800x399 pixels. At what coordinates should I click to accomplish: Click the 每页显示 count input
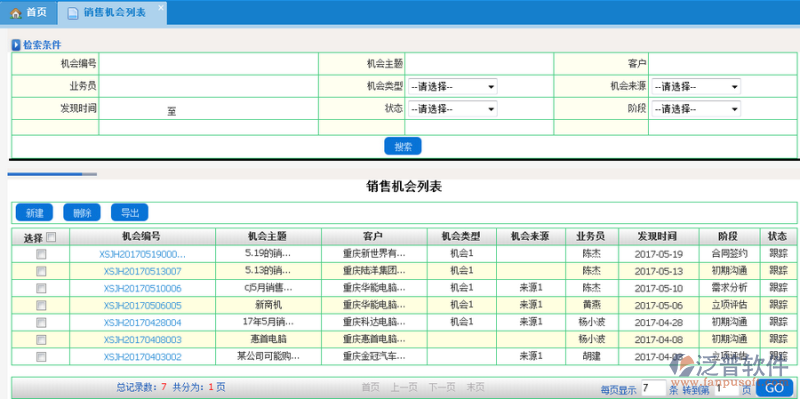[x=653, y=388]
